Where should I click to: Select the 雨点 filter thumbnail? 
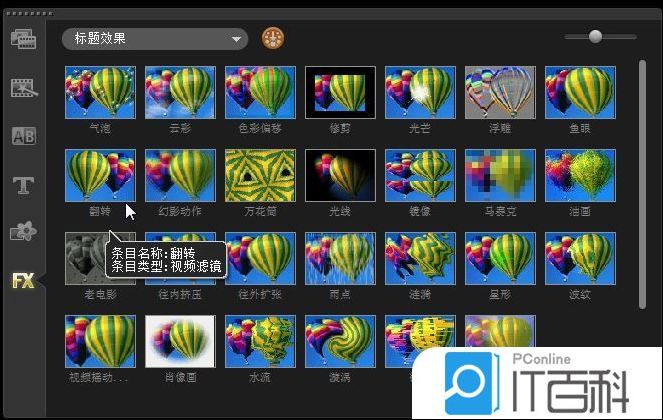pos(340,258)
